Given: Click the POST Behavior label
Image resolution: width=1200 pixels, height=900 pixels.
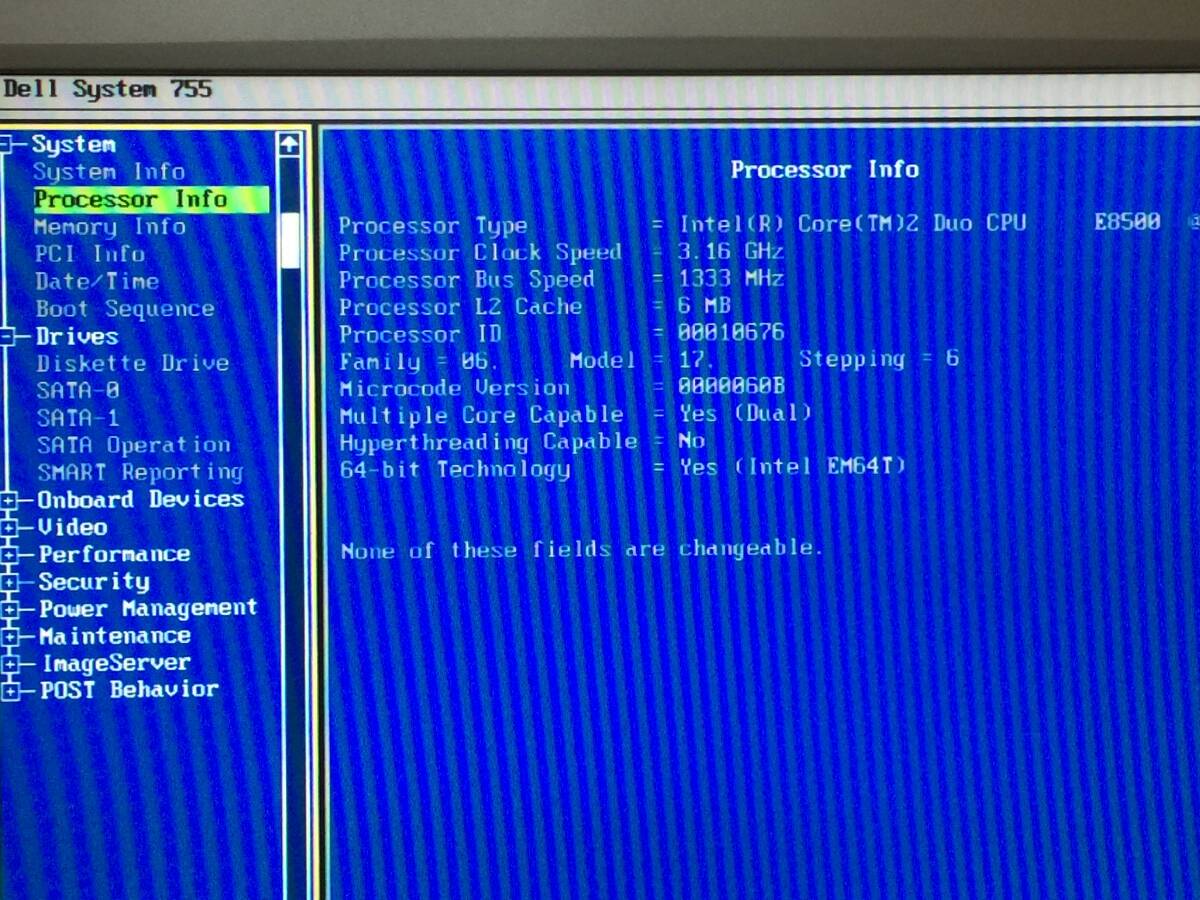Looking at the screenshot, I should click(129, 690).
